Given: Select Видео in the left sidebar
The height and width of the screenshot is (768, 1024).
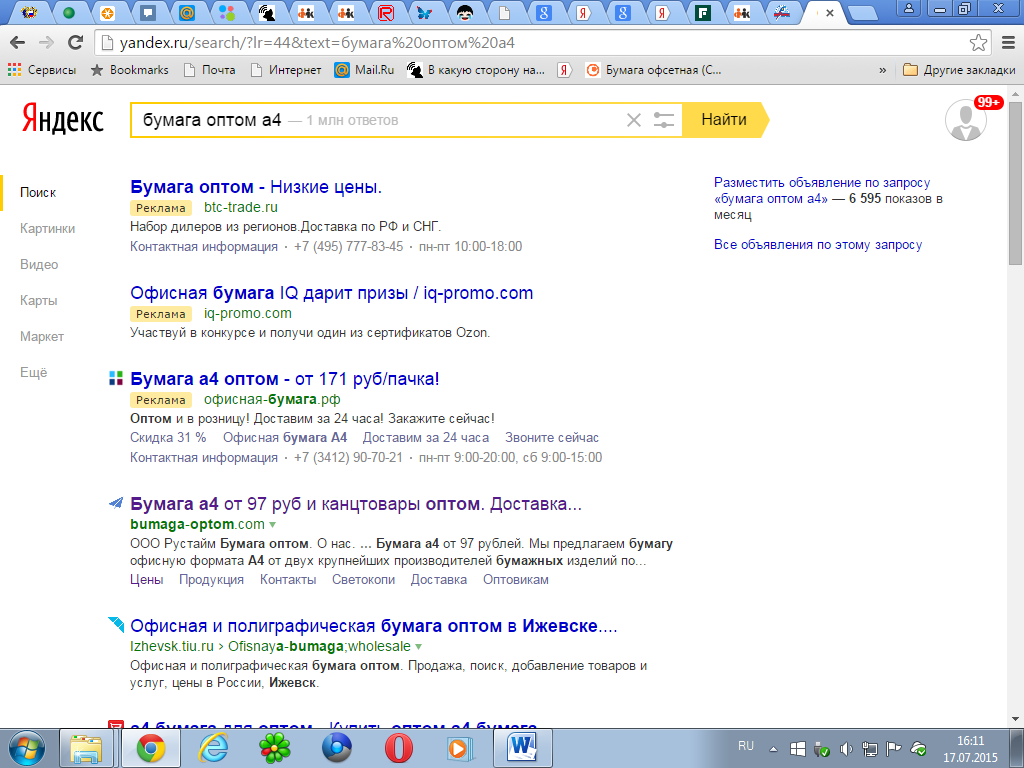Looking at the screenshot, I should coord(39,264).
